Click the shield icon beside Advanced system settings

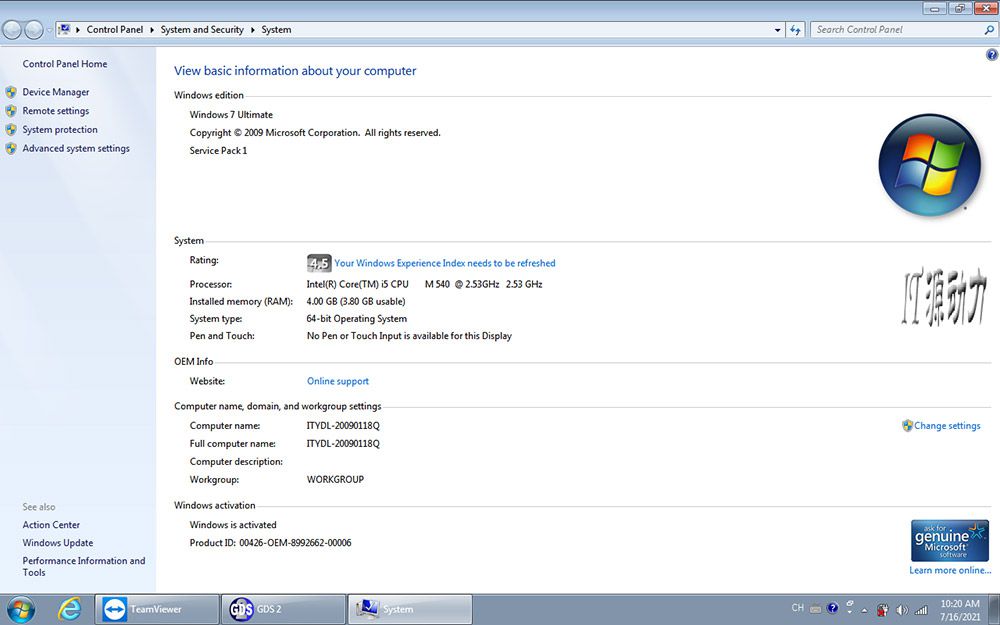click(x=11, y=149)
